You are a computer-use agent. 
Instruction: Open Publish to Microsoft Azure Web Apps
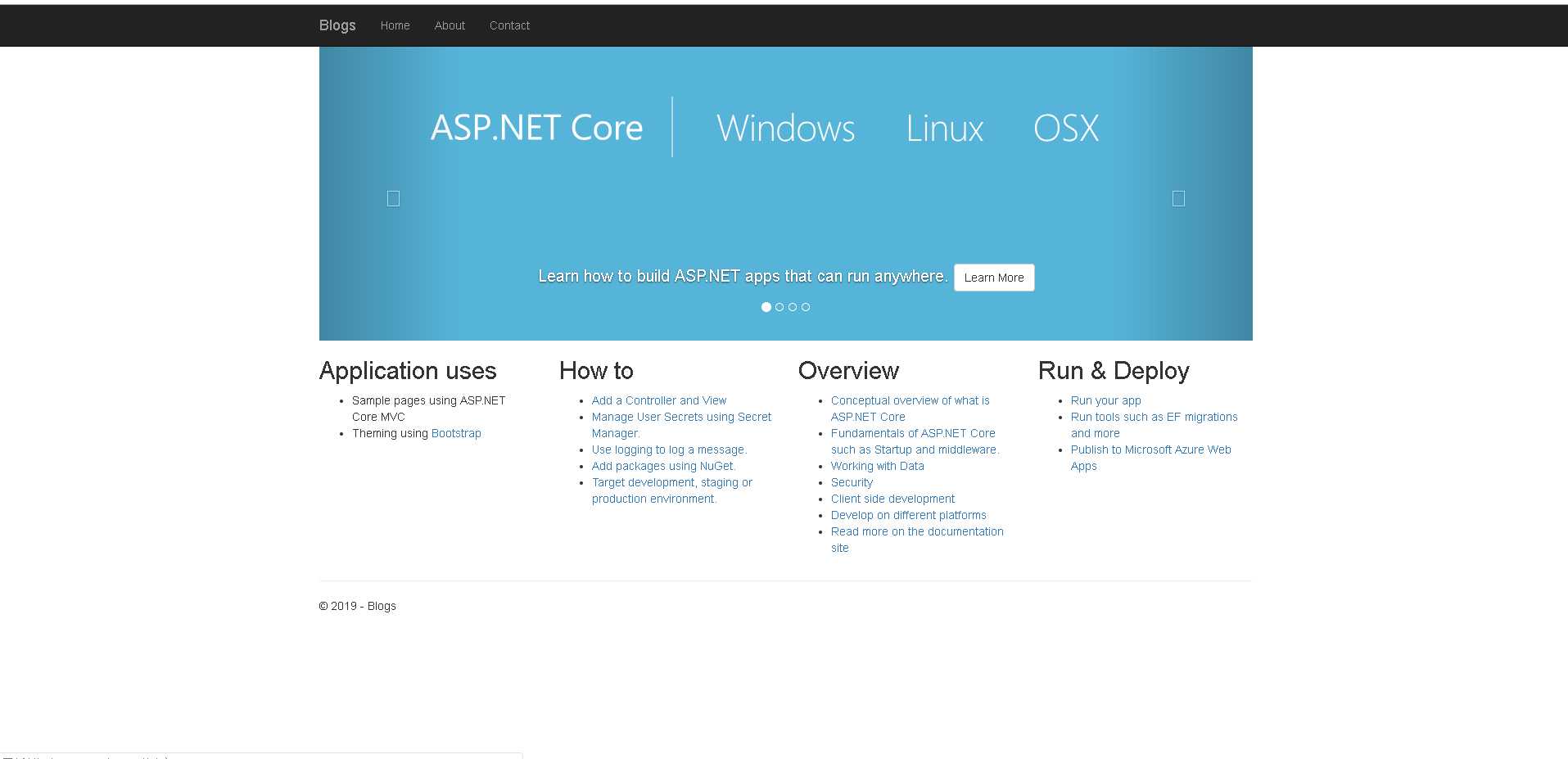[1150, 458]
